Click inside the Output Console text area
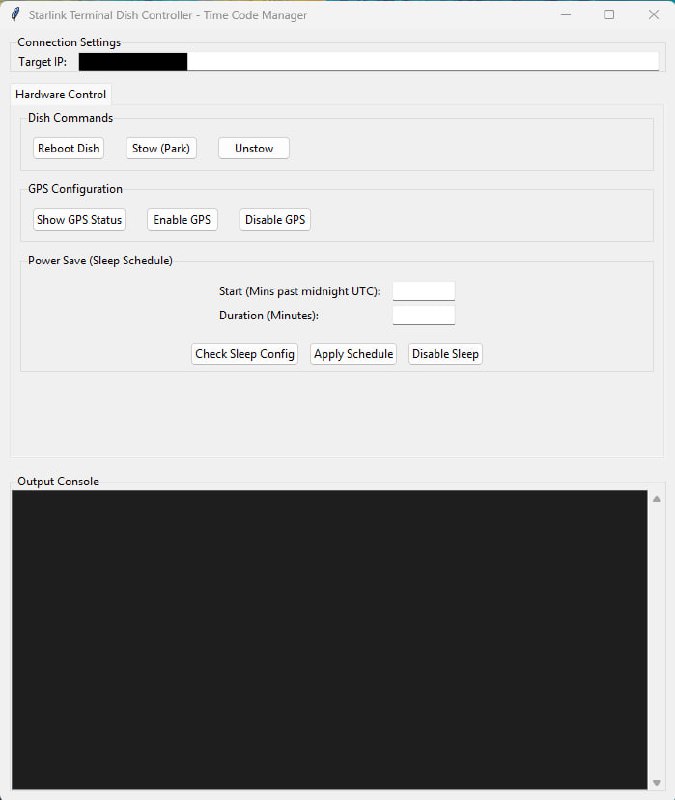675x800 pixels. pos(330,640)
